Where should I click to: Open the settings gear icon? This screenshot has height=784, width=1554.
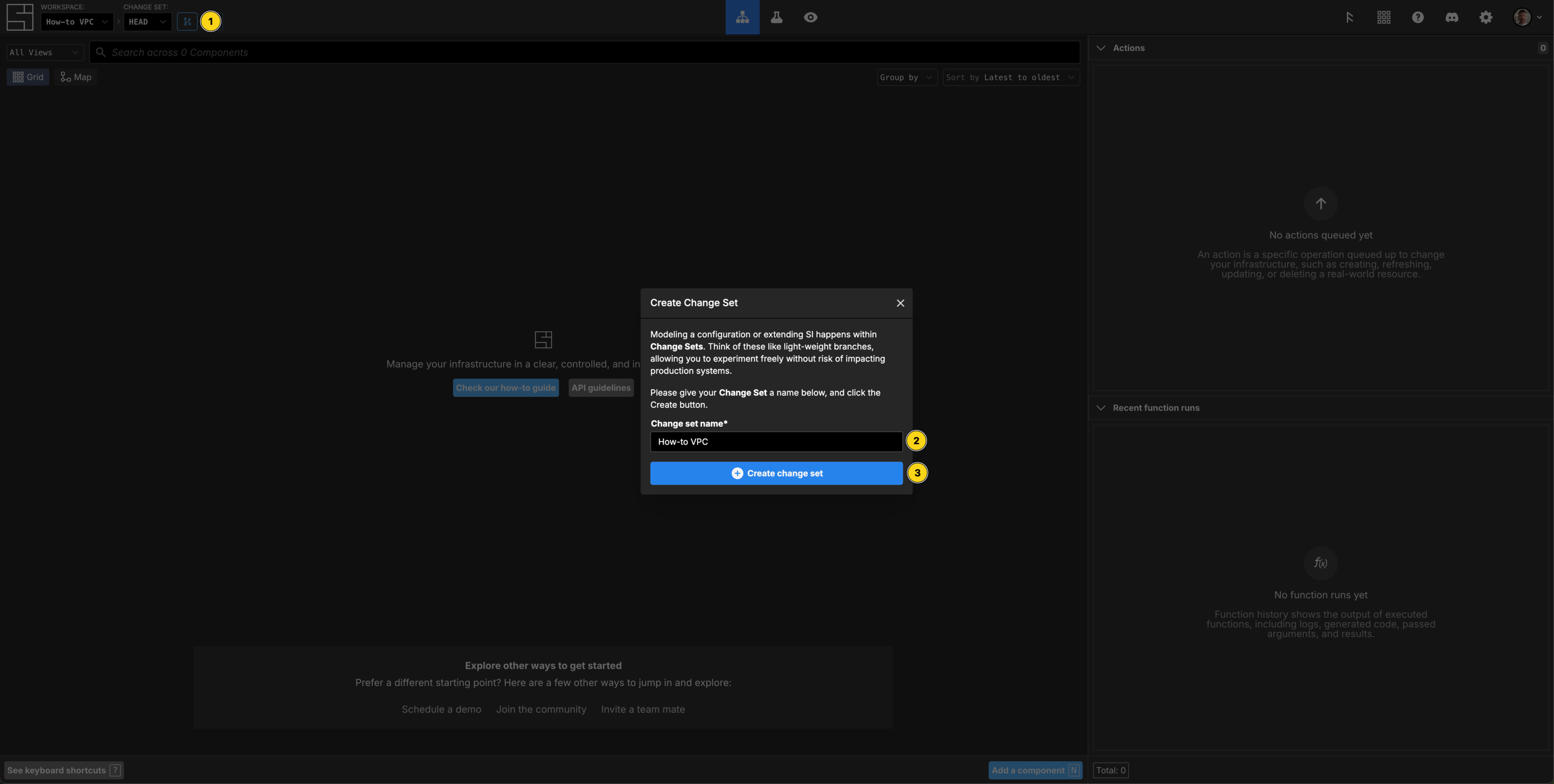(x=1486, y=17)
